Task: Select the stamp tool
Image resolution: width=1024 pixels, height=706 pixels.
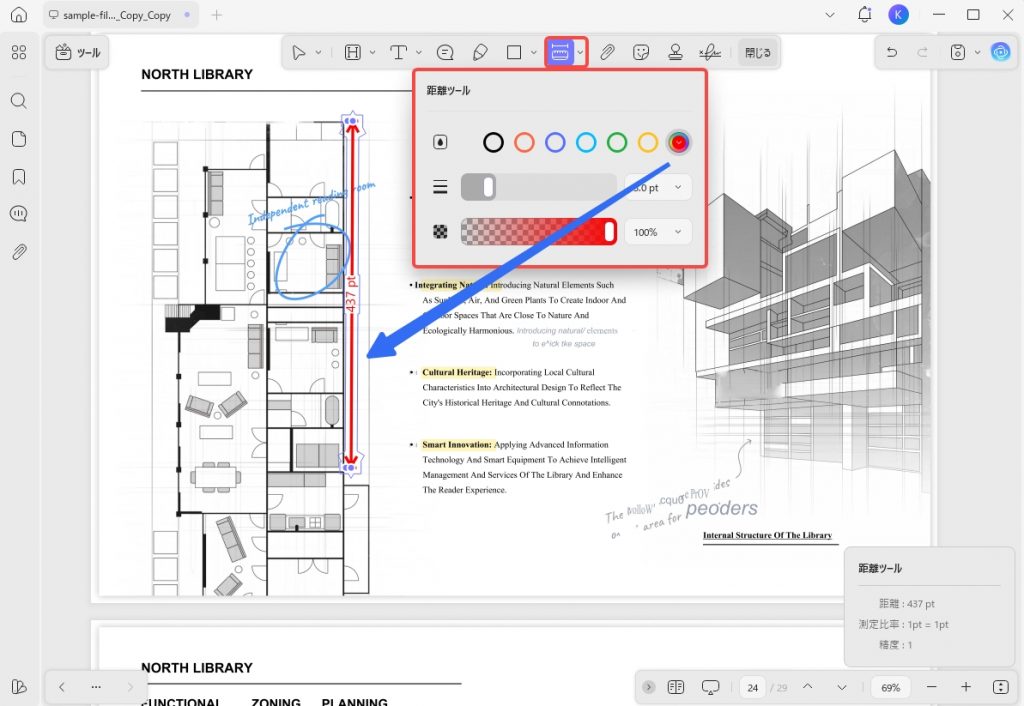Action: tap(675, 52)
